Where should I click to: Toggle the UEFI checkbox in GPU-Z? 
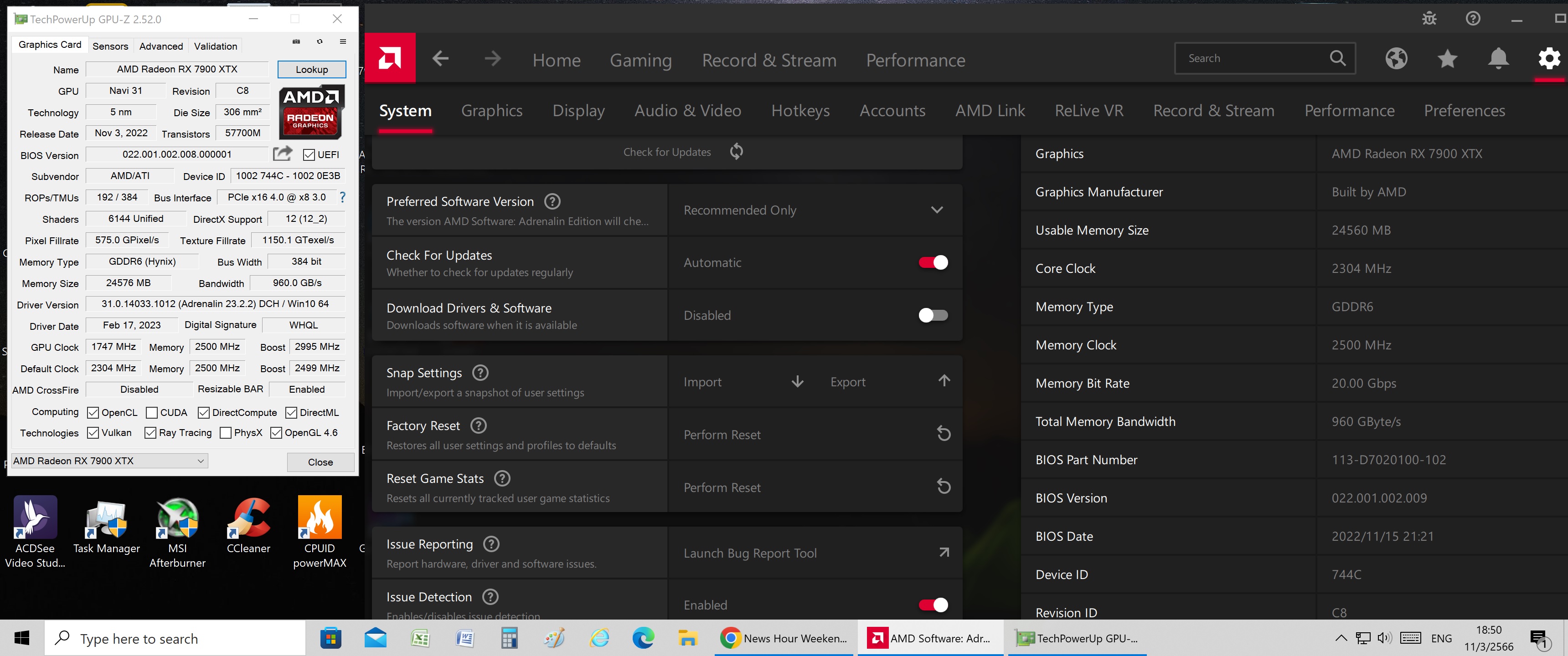309,154
